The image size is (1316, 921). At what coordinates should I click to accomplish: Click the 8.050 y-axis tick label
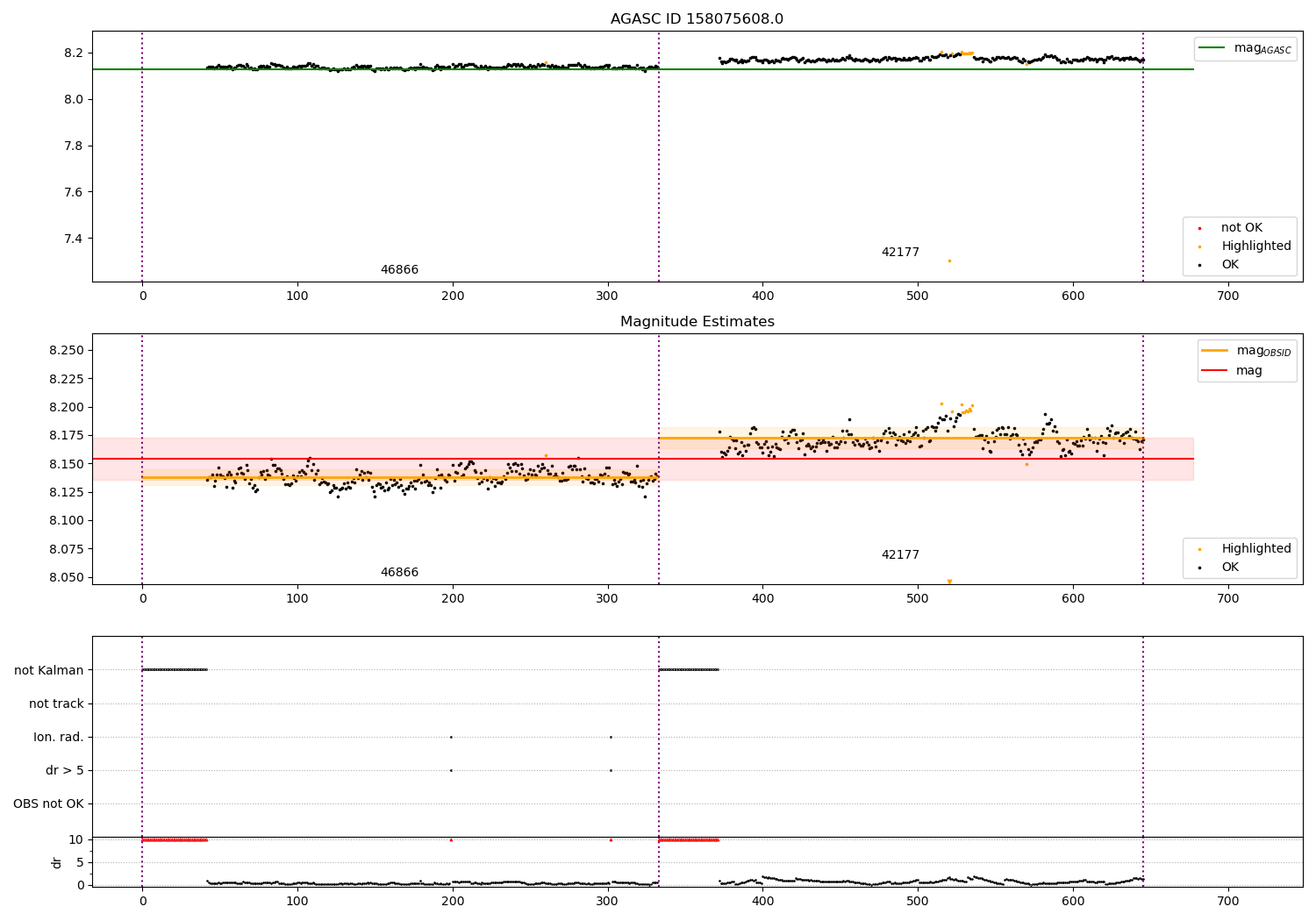67,578
